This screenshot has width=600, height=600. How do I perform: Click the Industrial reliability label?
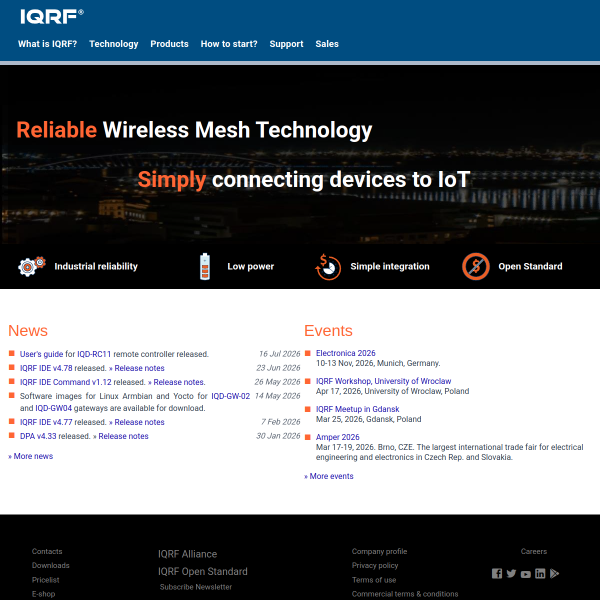(96, 266)
